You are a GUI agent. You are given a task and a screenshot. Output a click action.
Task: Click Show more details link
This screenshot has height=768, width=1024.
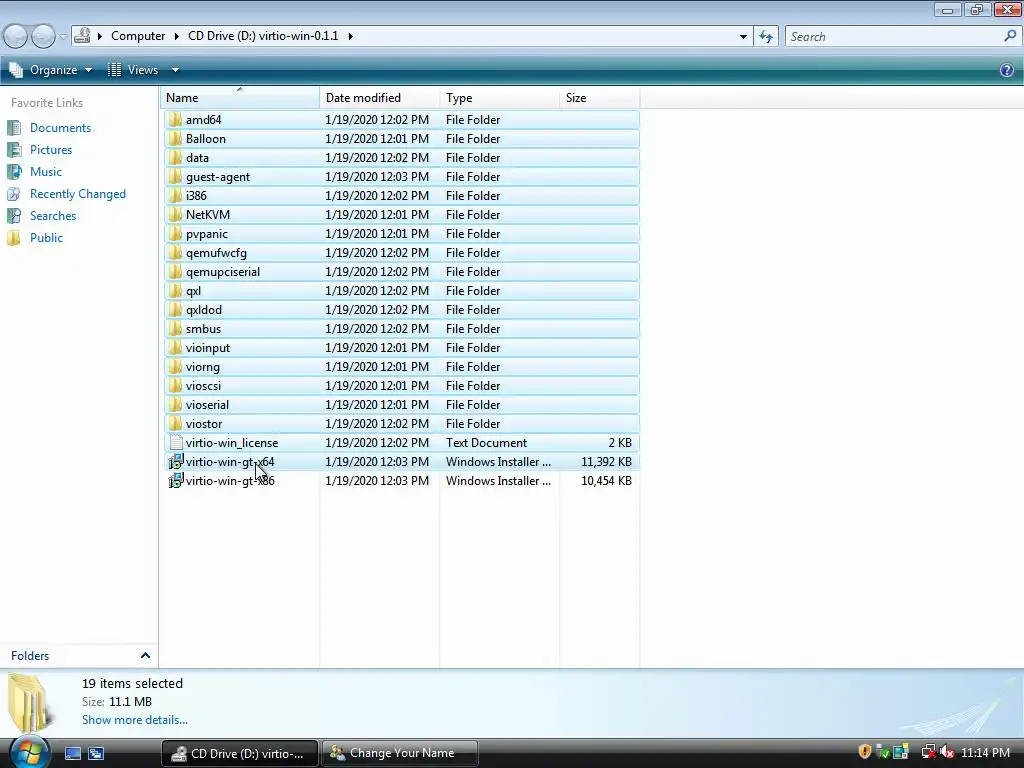[135, 720]
